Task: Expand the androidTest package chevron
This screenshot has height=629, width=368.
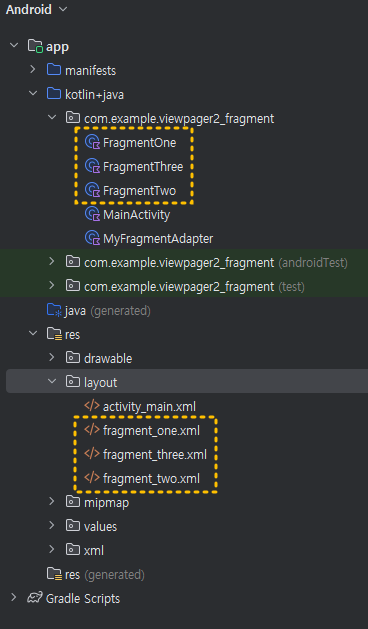Action: (52, 262)
